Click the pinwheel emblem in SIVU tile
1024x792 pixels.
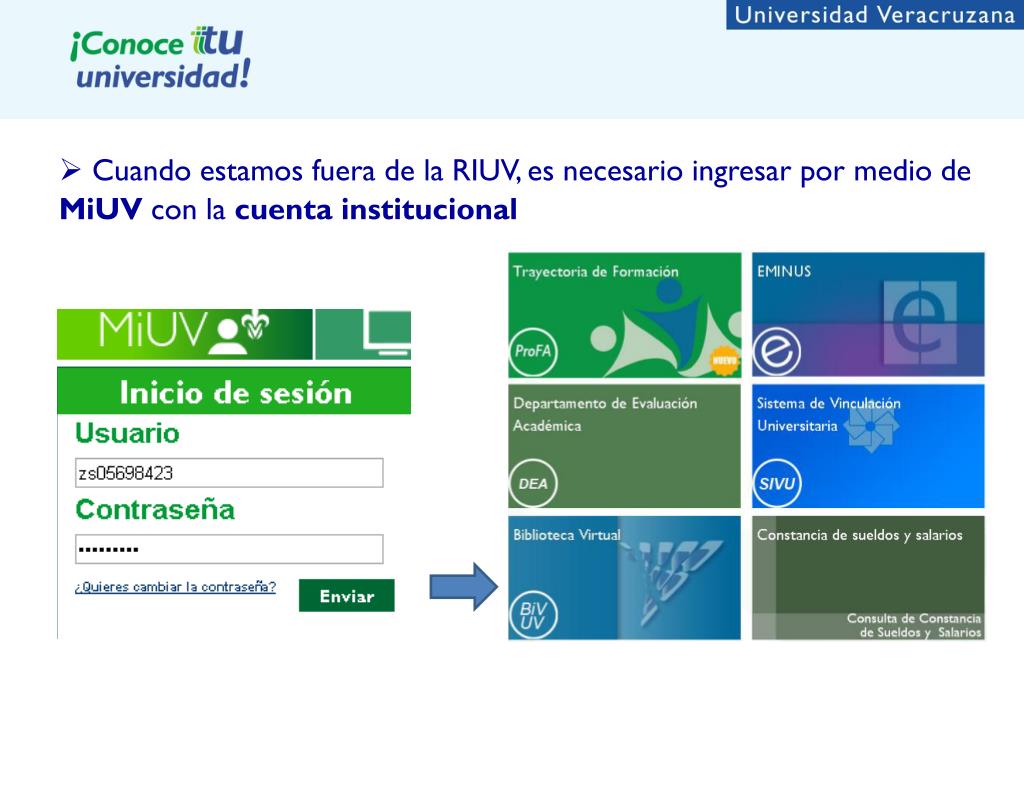pos(871,427)
